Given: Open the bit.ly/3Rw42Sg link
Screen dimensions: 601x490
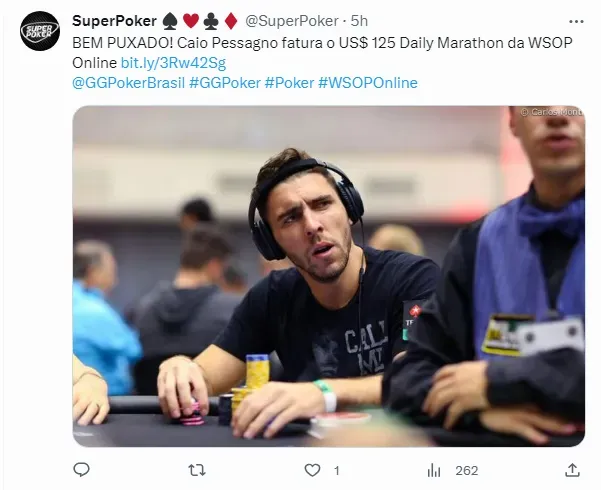Looking at the screenshot, I should [x=173, y=62].
